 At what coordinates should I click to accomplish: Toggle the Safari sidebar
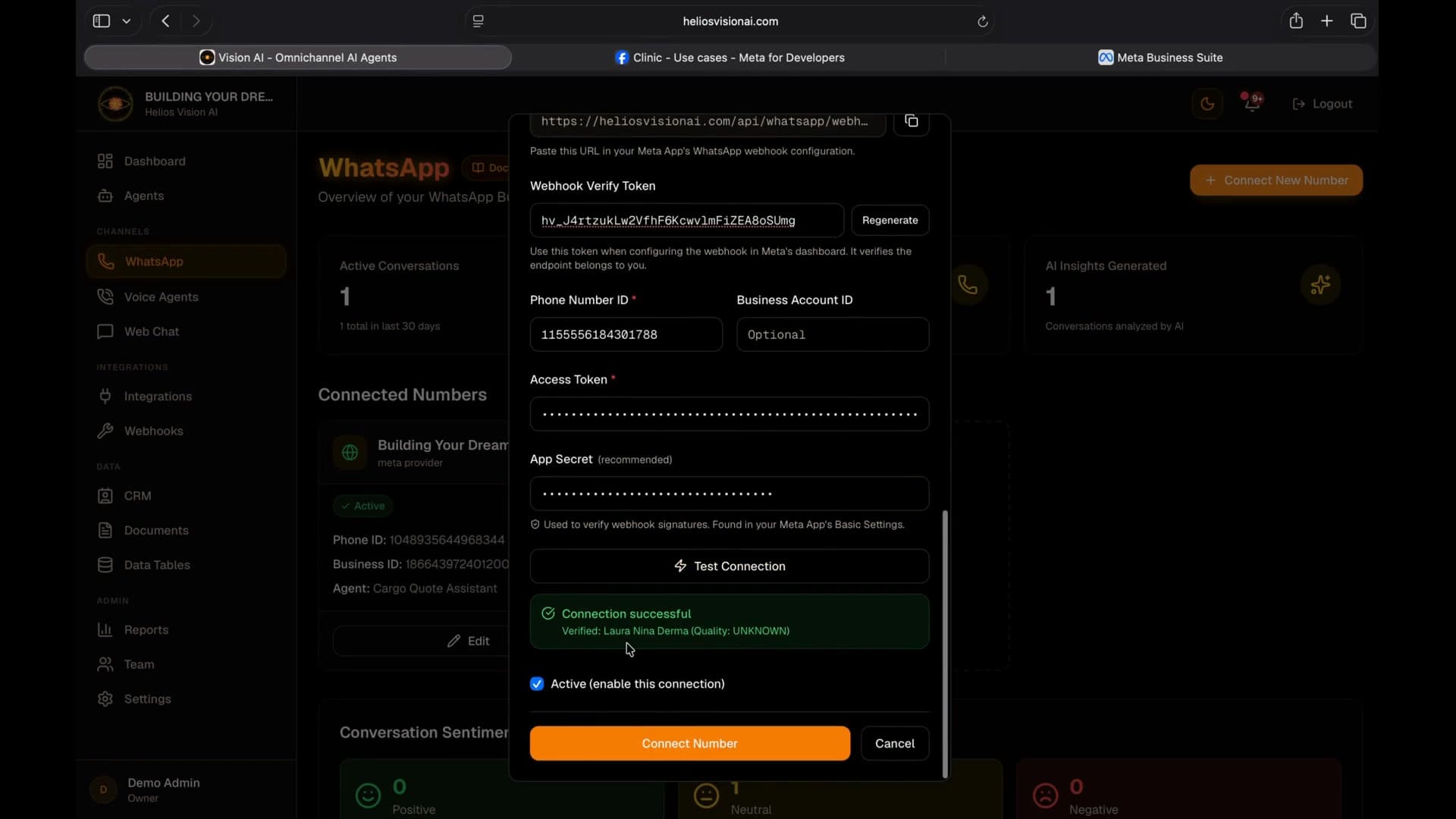click(102, 21)
